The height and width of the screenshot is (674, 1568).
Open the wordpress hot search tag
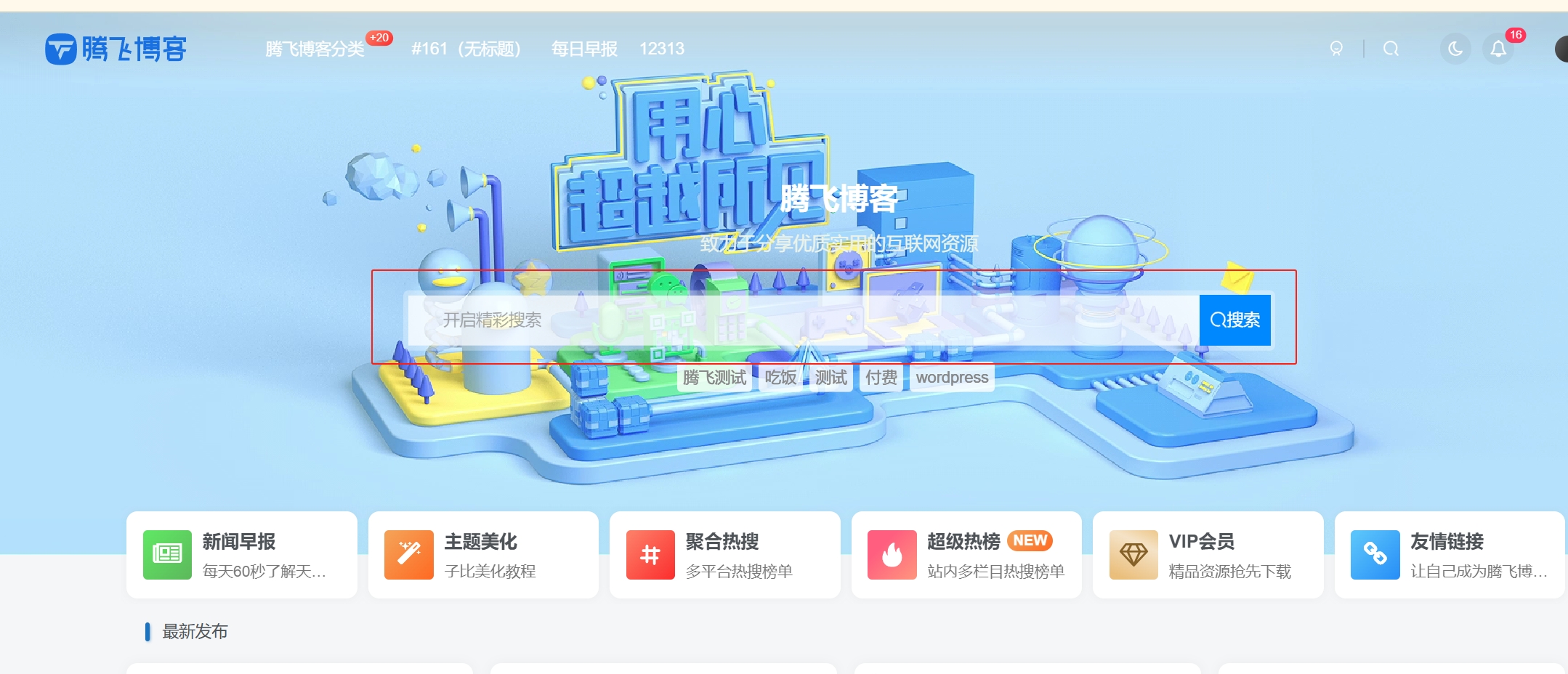[x=952, y=378]
